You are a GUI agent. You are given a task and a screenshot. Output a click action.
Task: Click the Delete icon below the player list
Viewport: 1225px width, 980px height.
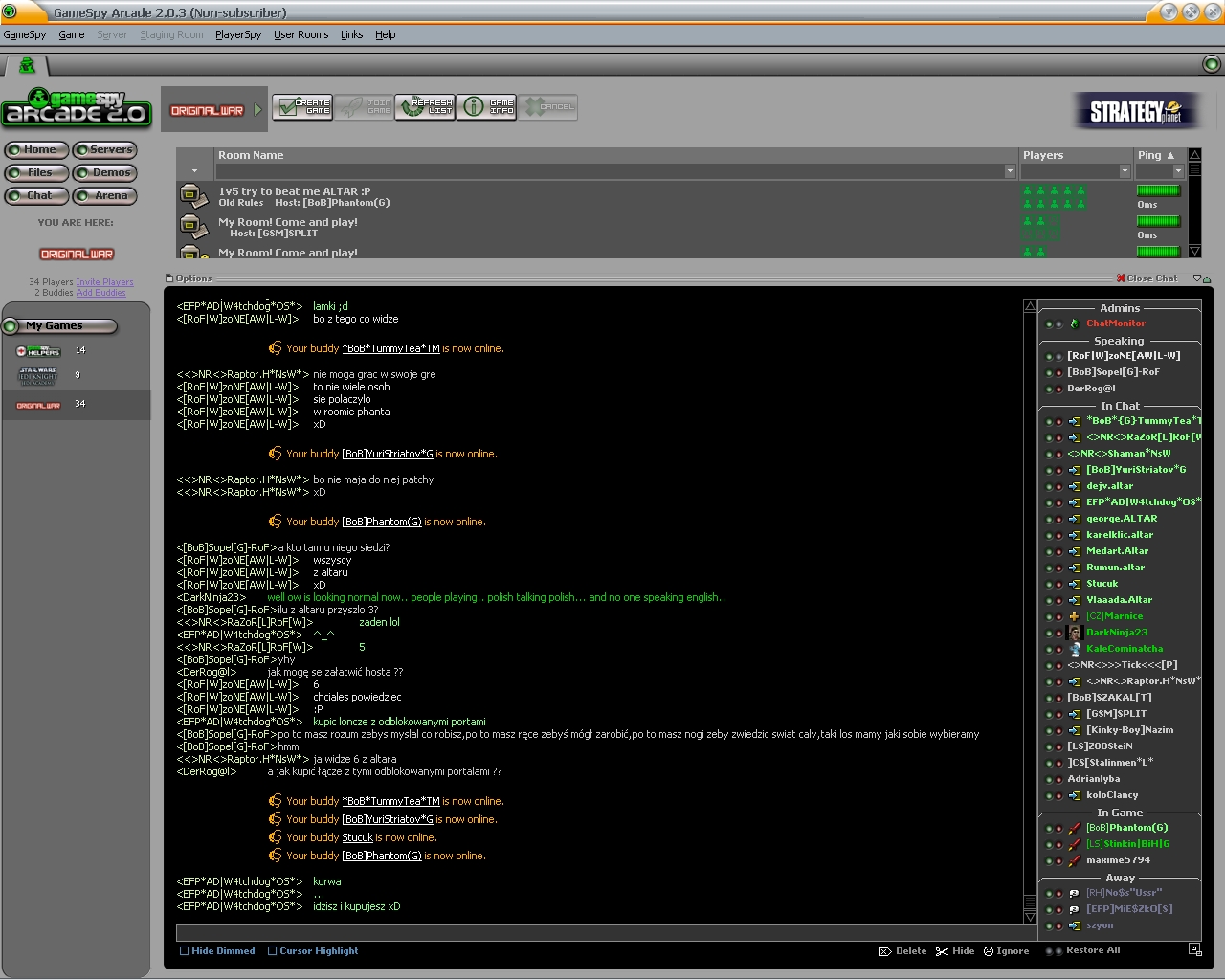pyautogui.click(x=885, y=951)
